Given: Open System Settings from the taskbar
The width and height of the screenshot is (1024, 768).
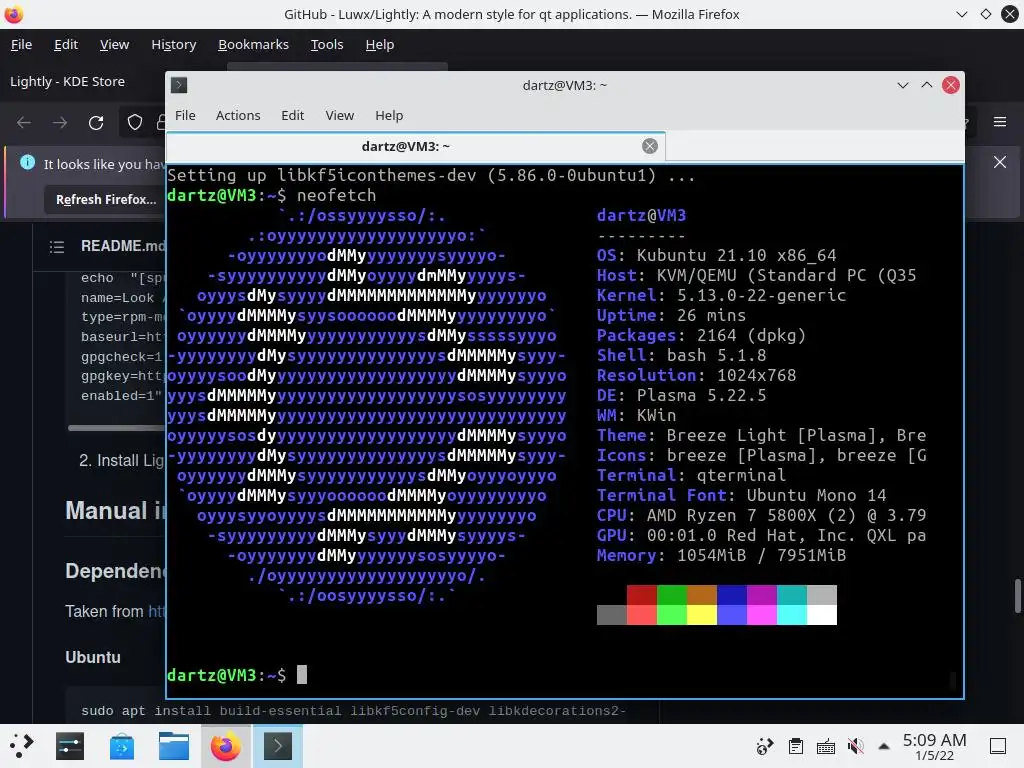Looking at the screenshot, I should [70, 746].
